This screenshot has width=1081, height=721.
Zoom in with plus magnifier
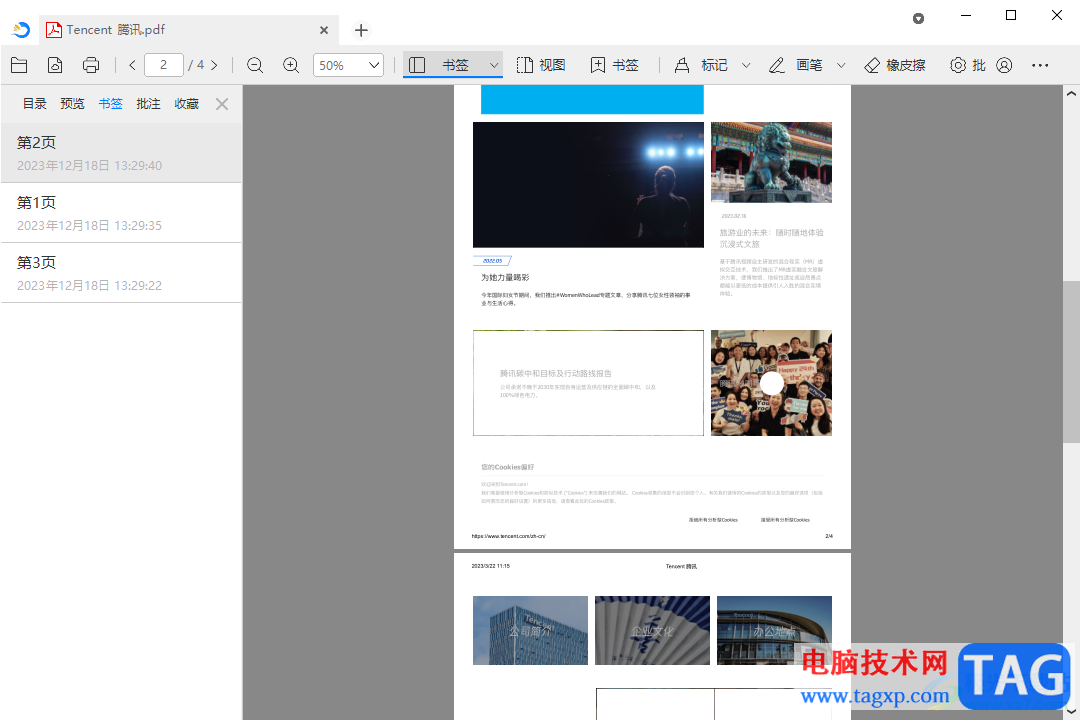(x=291, y=65)
